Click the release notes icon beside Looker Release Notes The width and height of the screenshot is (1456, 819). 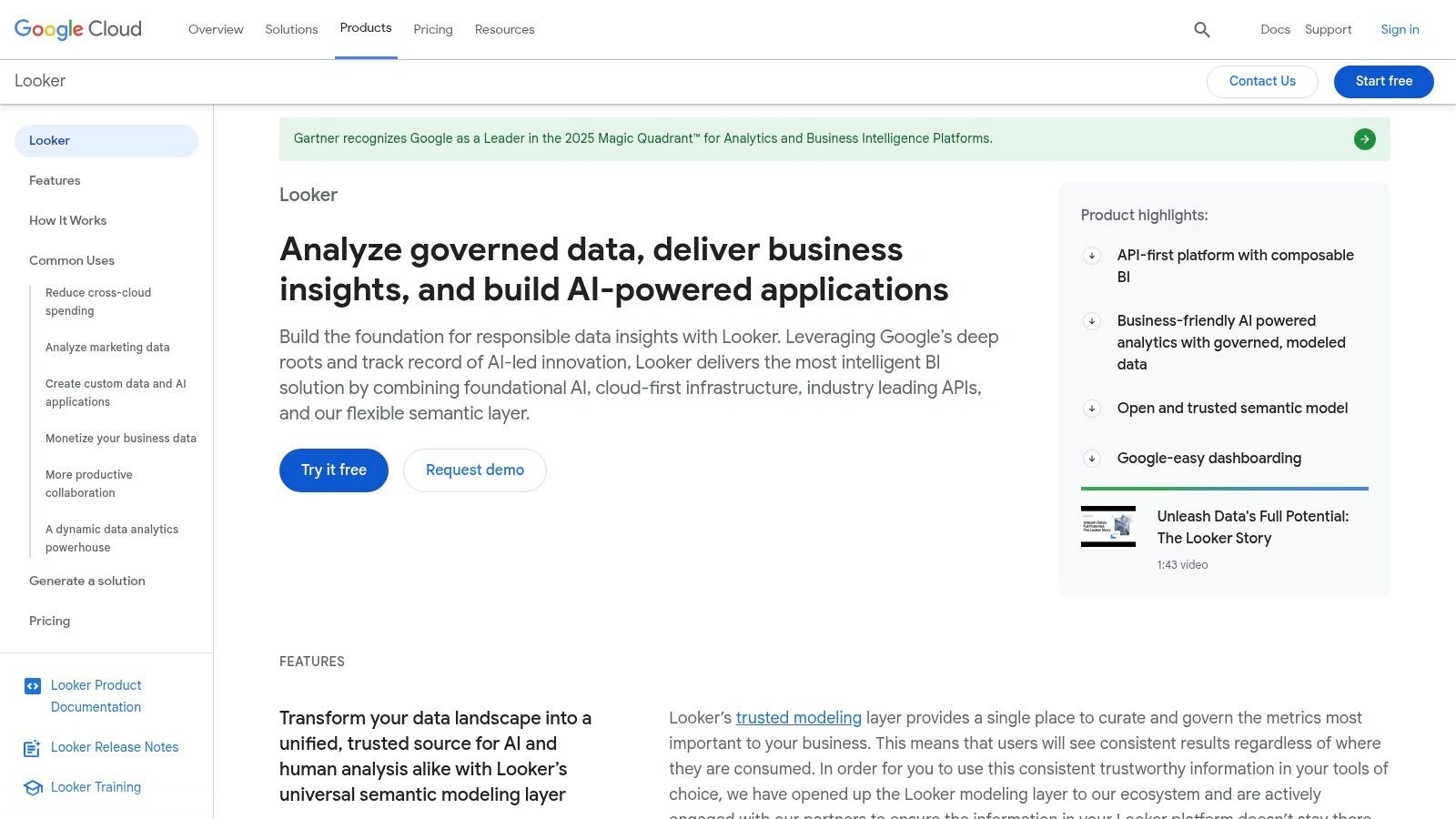[33, 747]
